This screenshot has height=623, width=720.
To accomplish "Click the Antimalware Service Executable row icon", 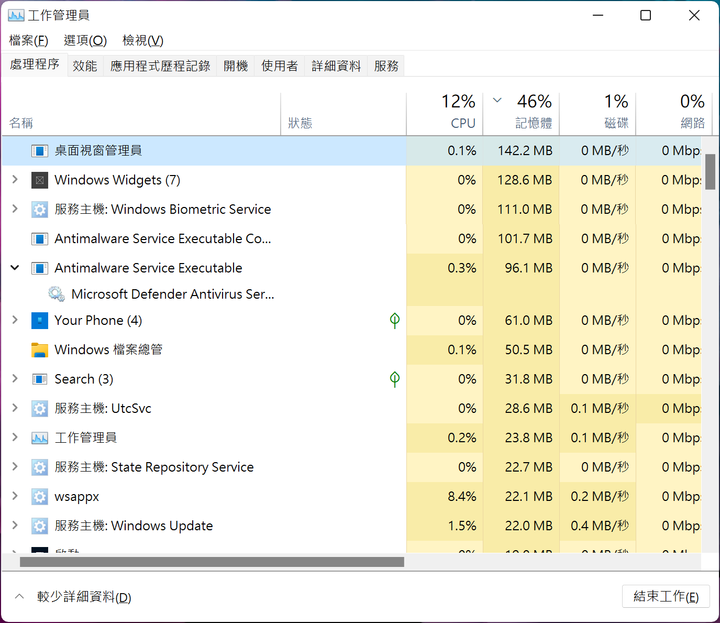I will (39, 268).
